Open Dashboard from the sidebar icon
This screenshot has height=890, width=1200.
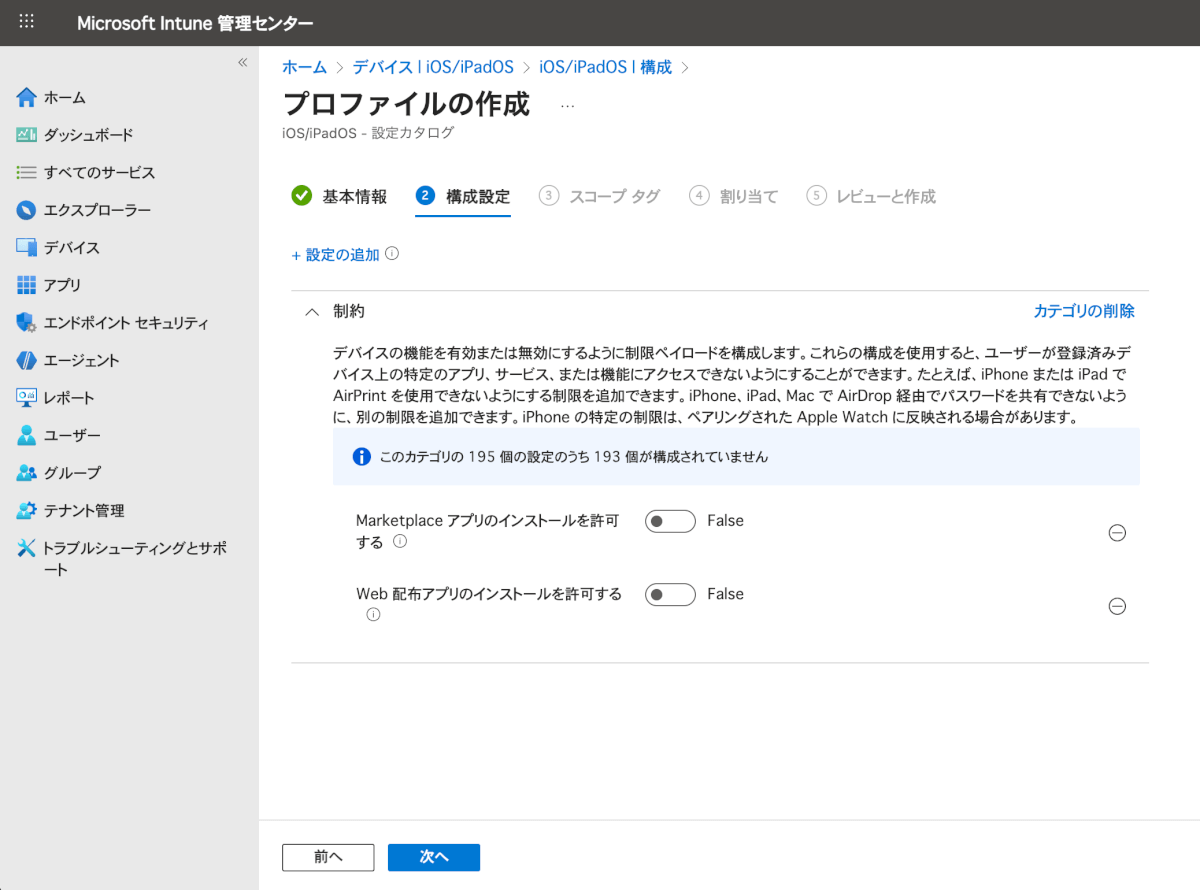pos(27,135)
